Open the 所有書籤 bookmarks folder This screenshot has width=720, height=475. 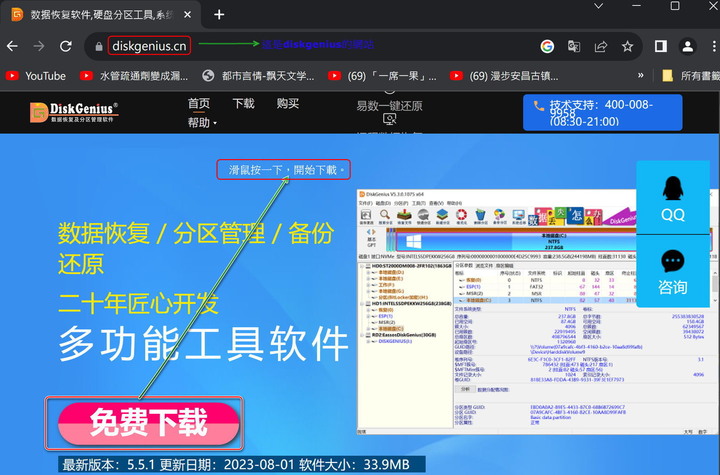pyautogui.click(x=691, y=76)
